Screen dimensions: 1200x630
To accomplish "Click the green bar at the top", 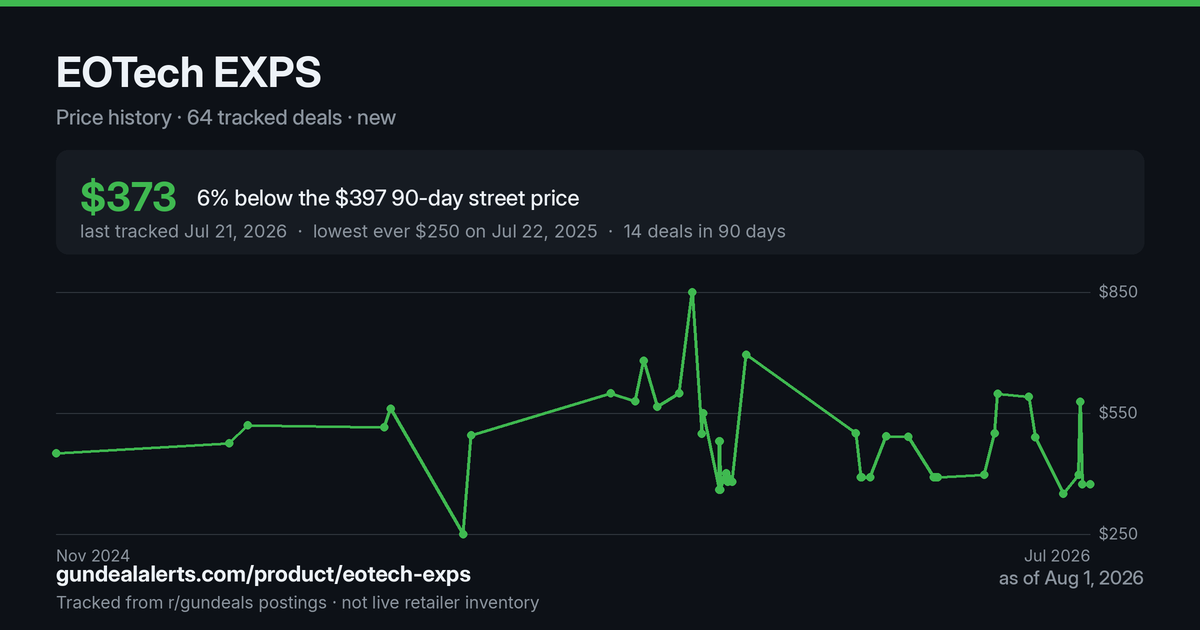I will click(x=600, y=3).
